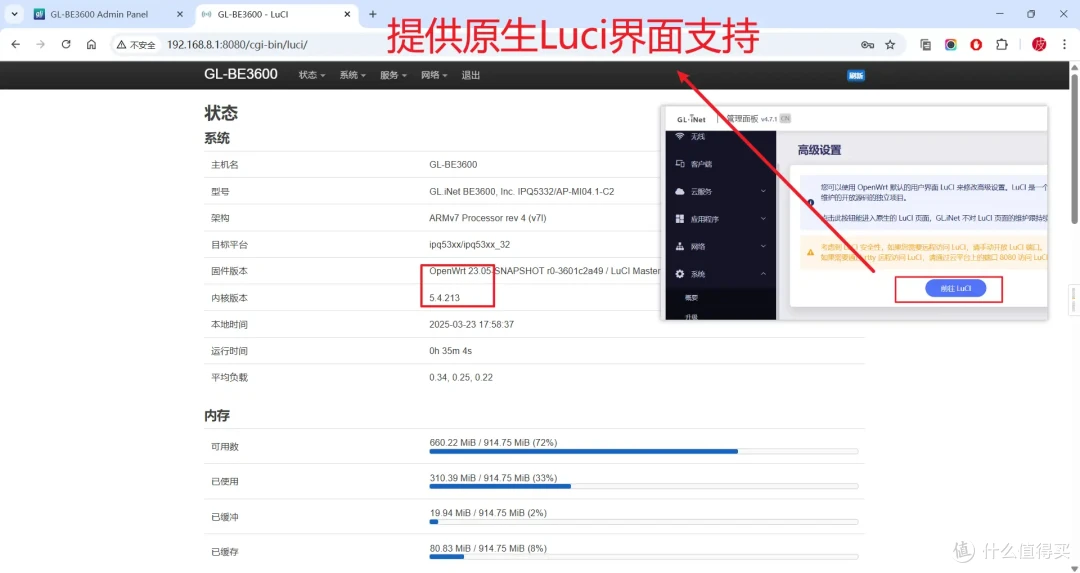Click the 前往 LuCI button
Viewport: 1080px width, 573px height.
pyautogui.click(x=955, y=289)
